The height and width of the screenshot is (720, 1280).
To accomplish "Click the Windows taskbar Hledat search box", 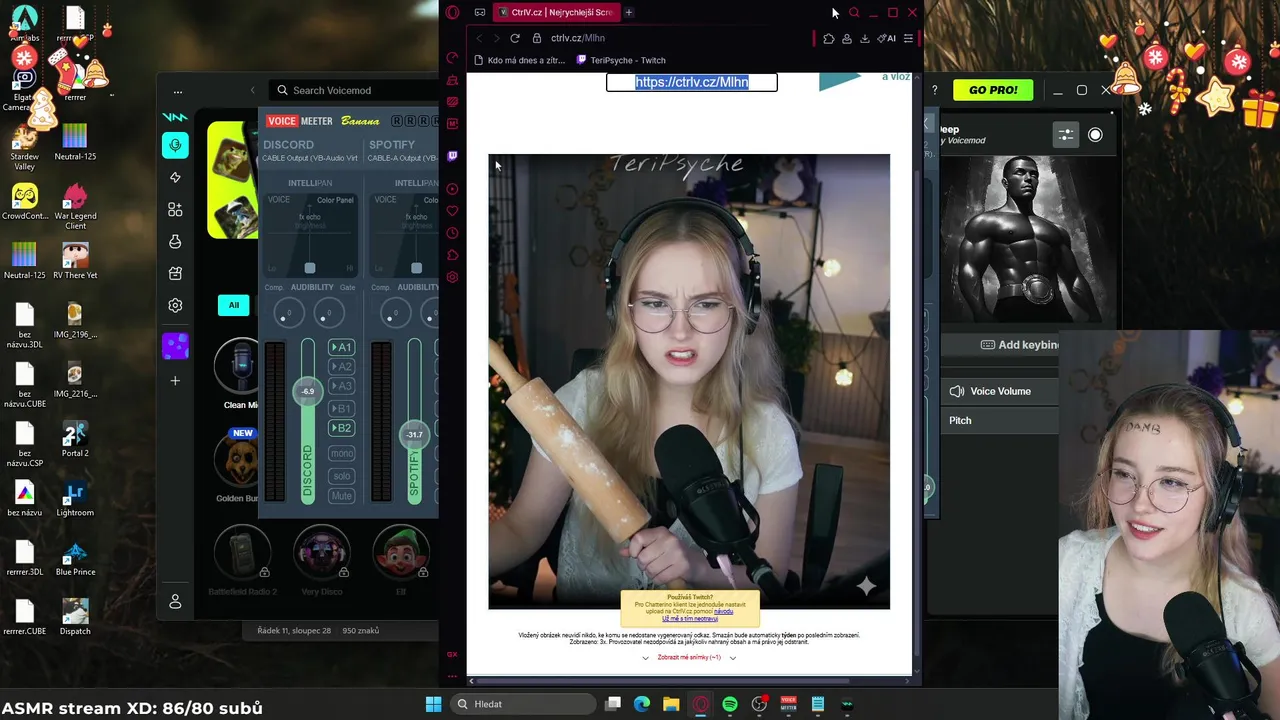I will coord(522,704).
